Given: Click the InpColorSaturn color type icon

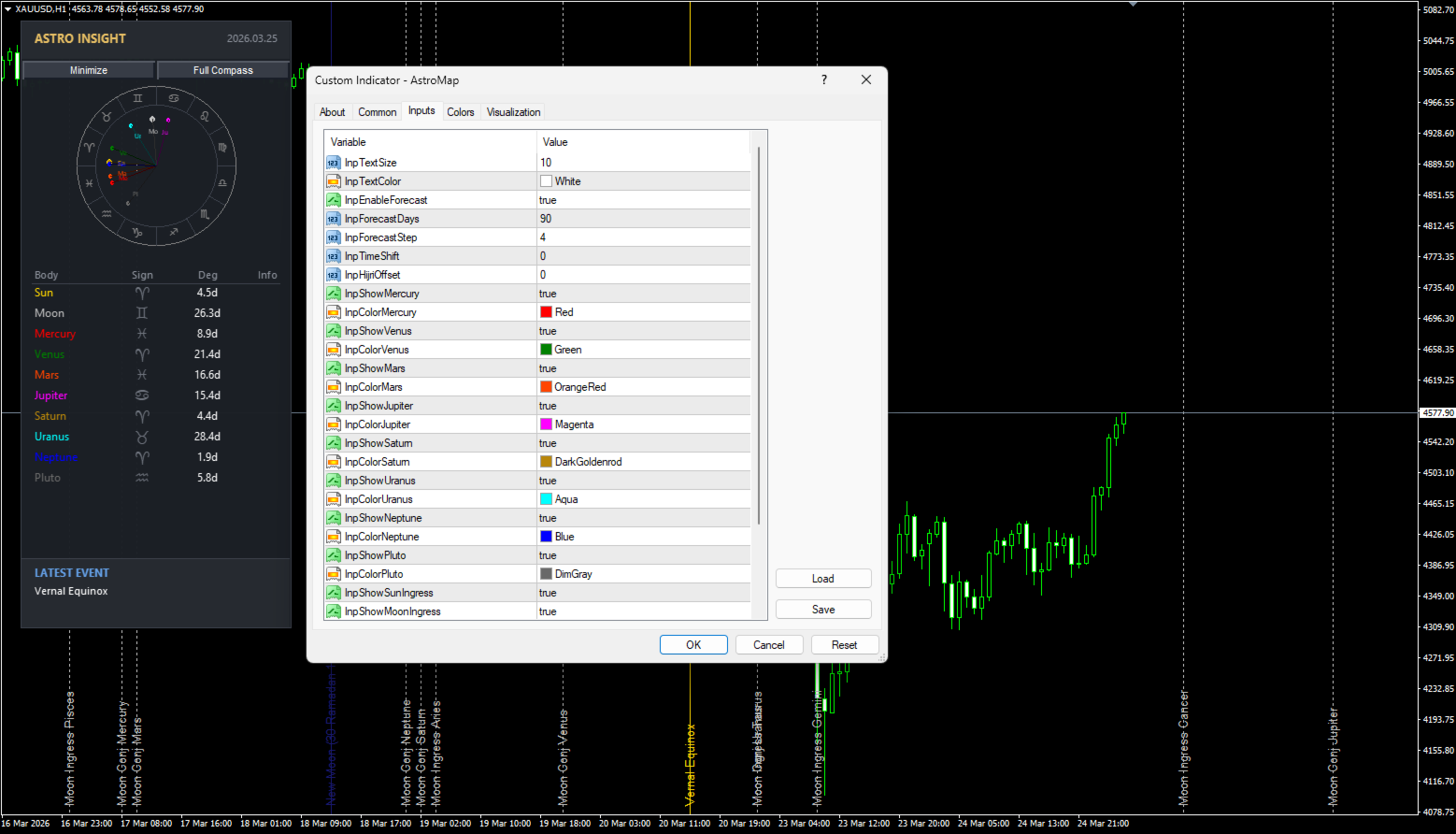Looking at the screenshot, I should pos(333,462).
